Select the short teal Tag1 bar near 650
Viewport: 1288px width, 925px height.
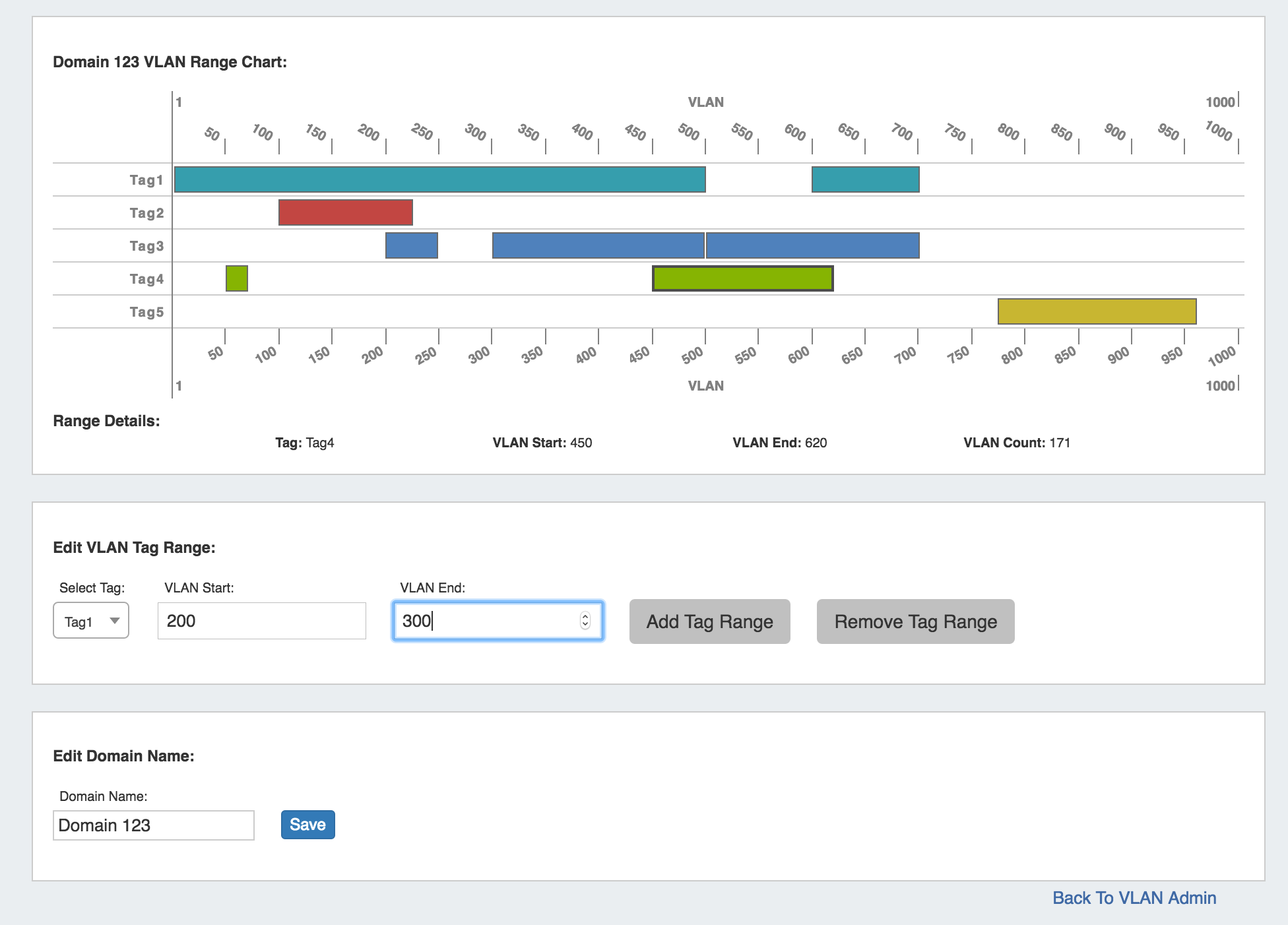pos(865,179)
